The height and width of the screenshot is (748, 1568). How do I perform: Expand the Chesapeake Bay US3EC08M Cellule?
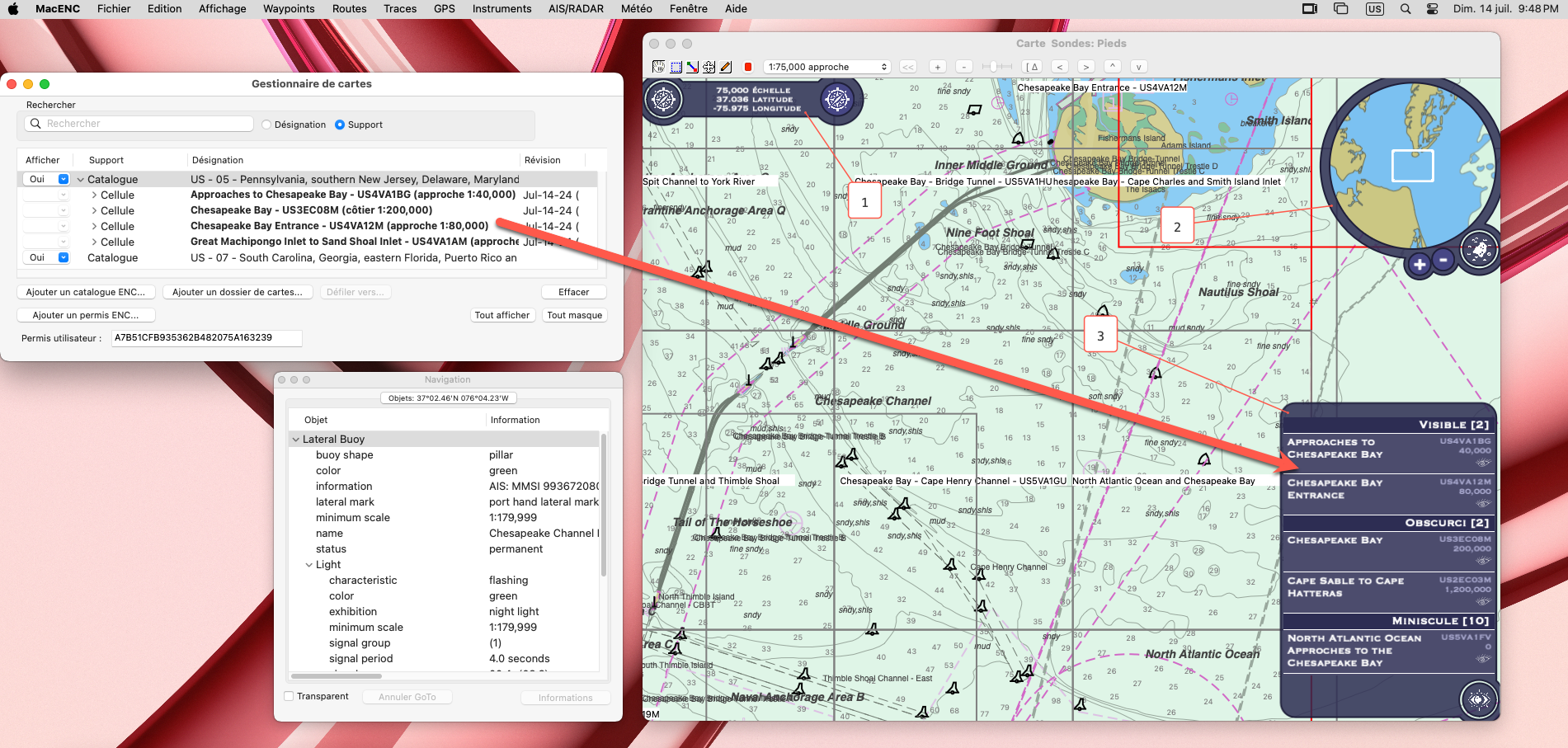94,211
